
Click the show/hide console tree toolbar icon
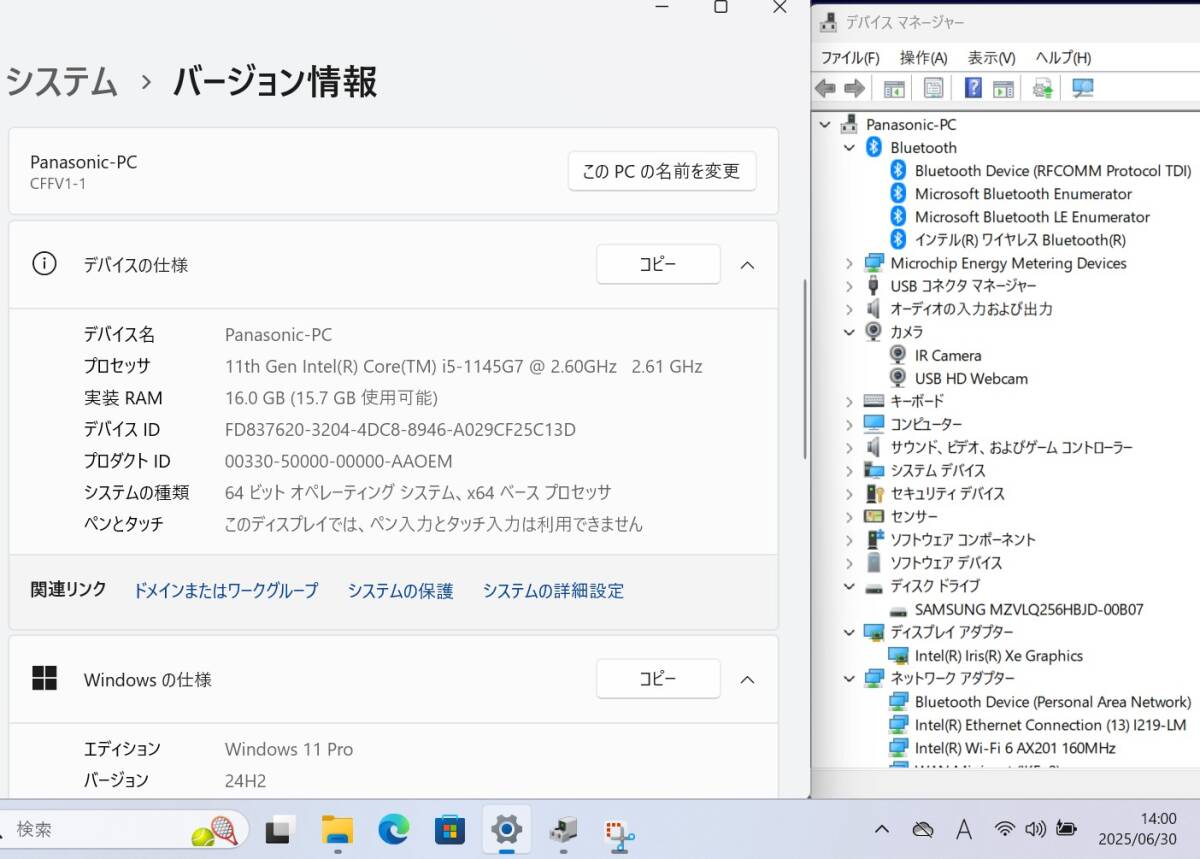894,88
